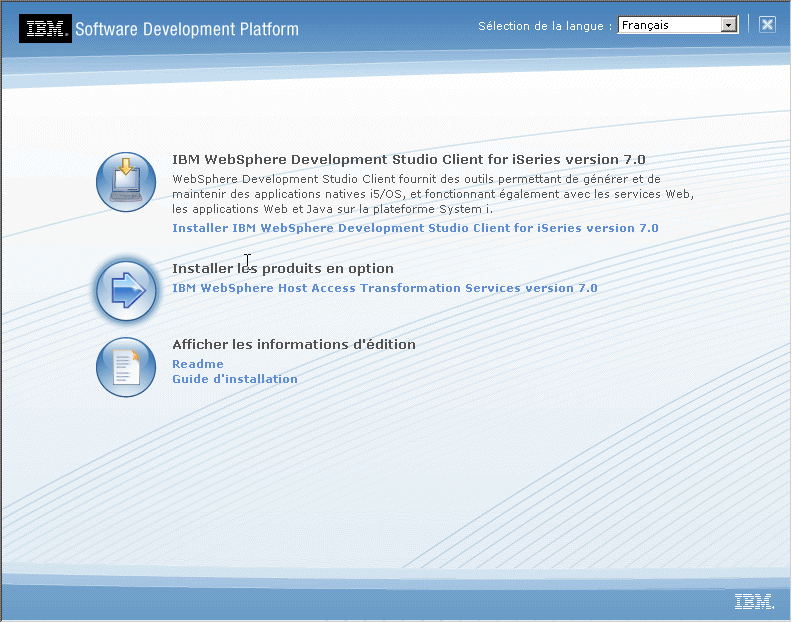Click the install-to-computer download icon
This screenshot has width=792, height=623.
click(x=126, y=182)
